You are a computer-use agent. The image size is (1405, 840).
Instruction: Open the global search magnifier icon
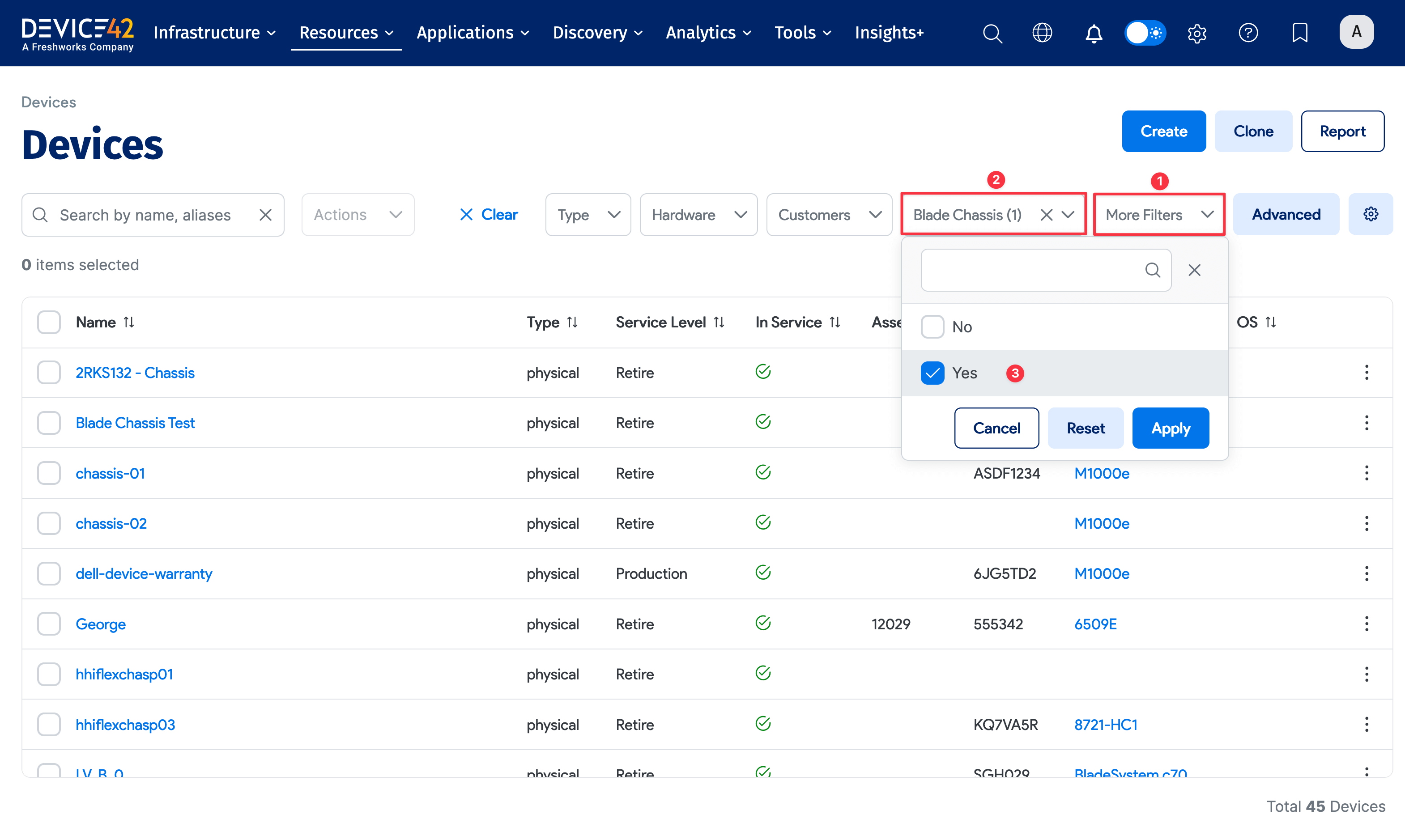[x=992, y=33]
